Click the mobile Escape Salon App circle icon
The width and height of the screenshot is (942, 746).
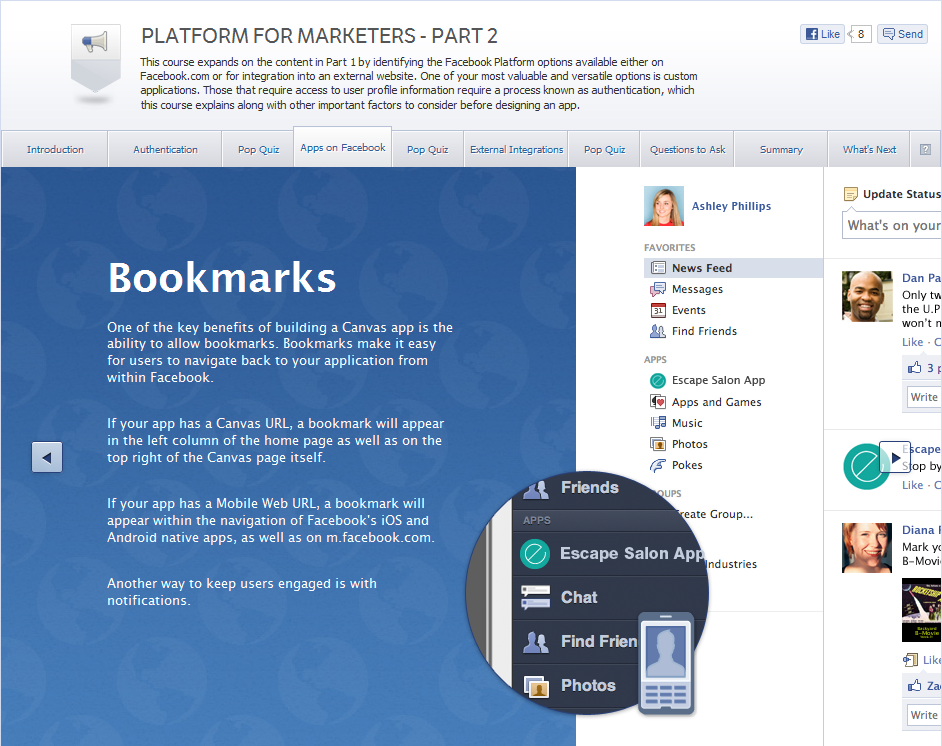point(535,554)
